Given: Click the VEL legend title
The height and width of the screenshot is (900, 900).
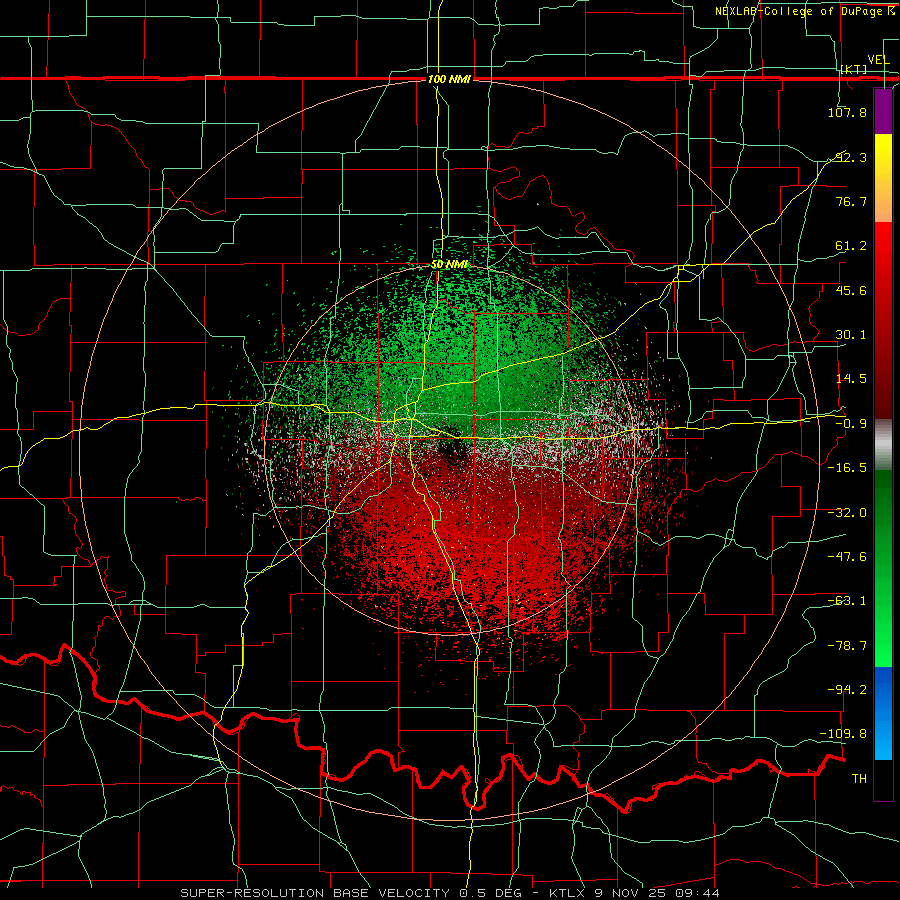Looking at the screenshot, I should click(878, 60).
